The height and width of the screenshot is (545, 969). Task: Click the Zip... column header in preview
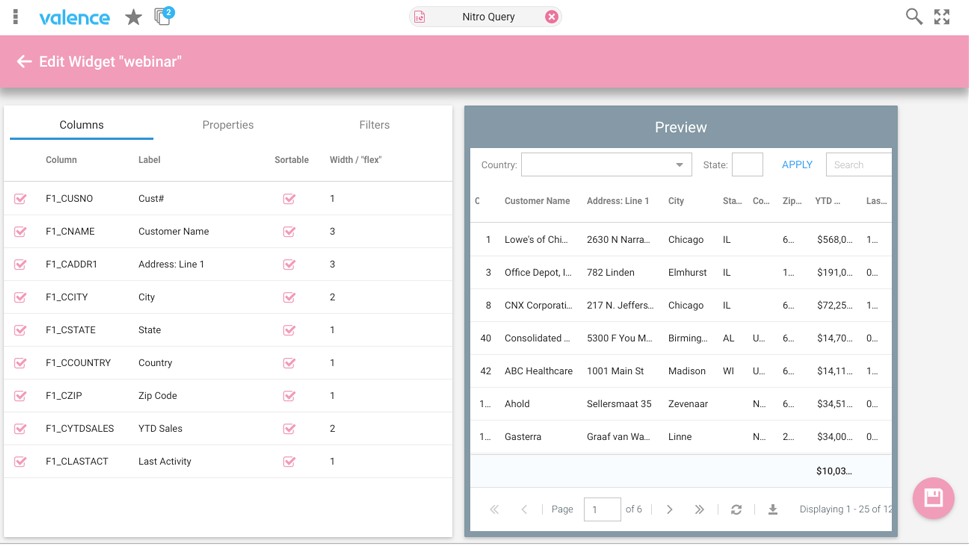792,201
